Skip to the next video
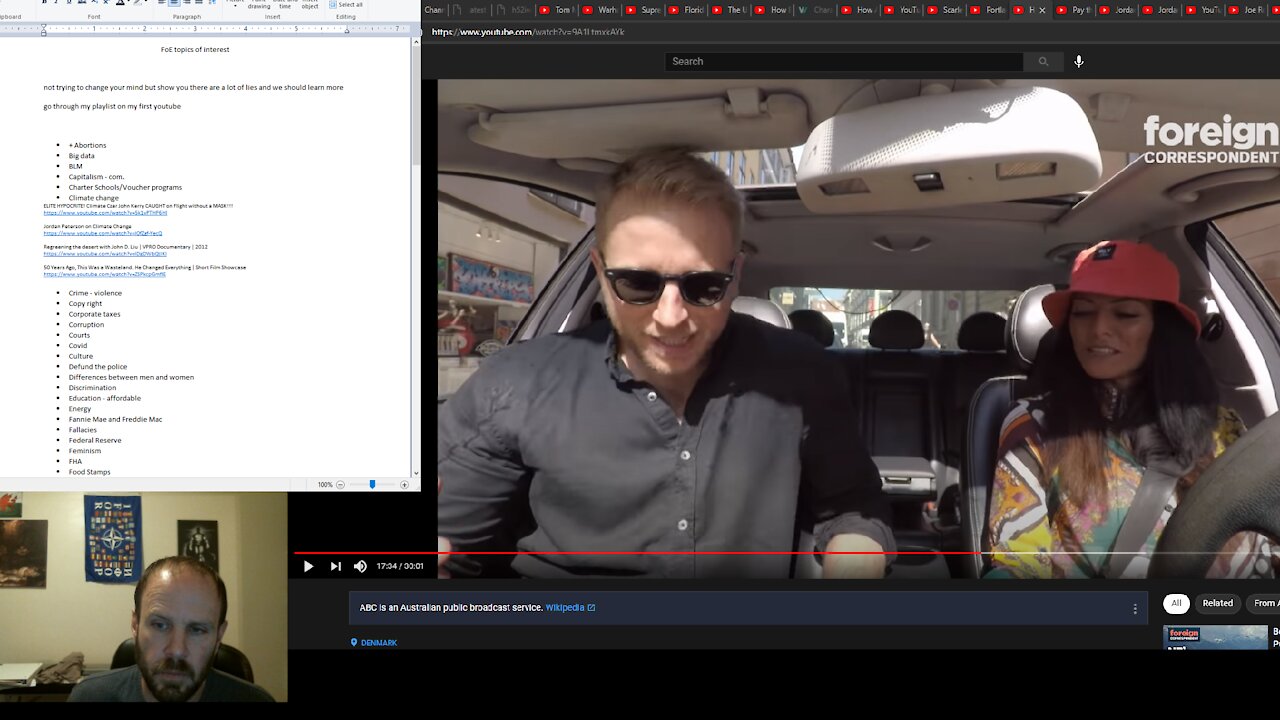This screenshot has height=720, width=1280. (335, 566)
